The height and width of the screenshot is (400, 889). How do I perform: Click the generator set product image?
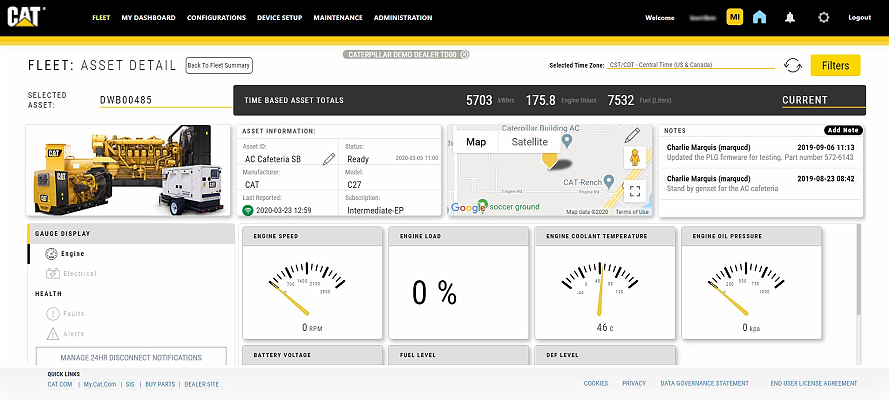(x=128, y=171)
